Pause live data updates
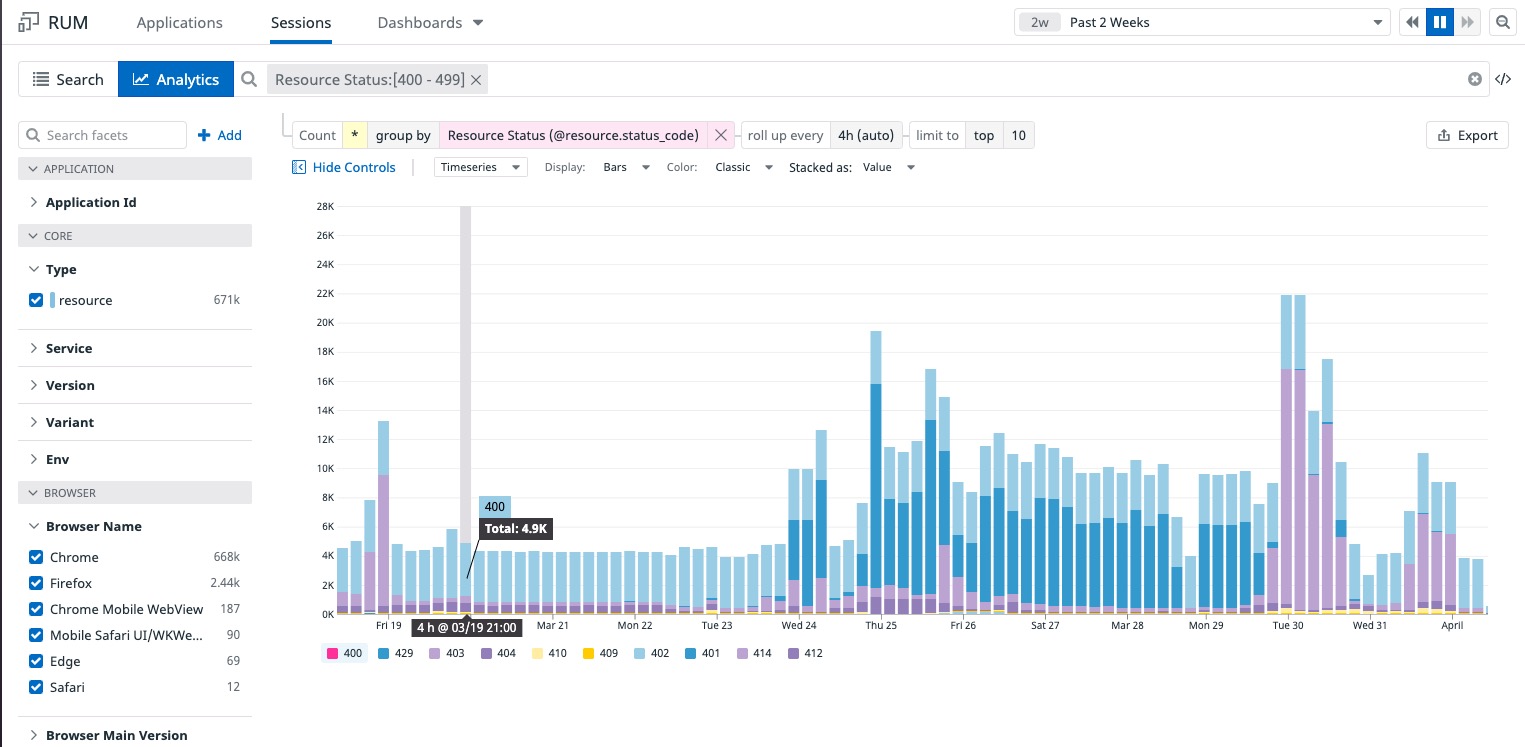This screenshot has height=747, width=1525. [1440, 22]
